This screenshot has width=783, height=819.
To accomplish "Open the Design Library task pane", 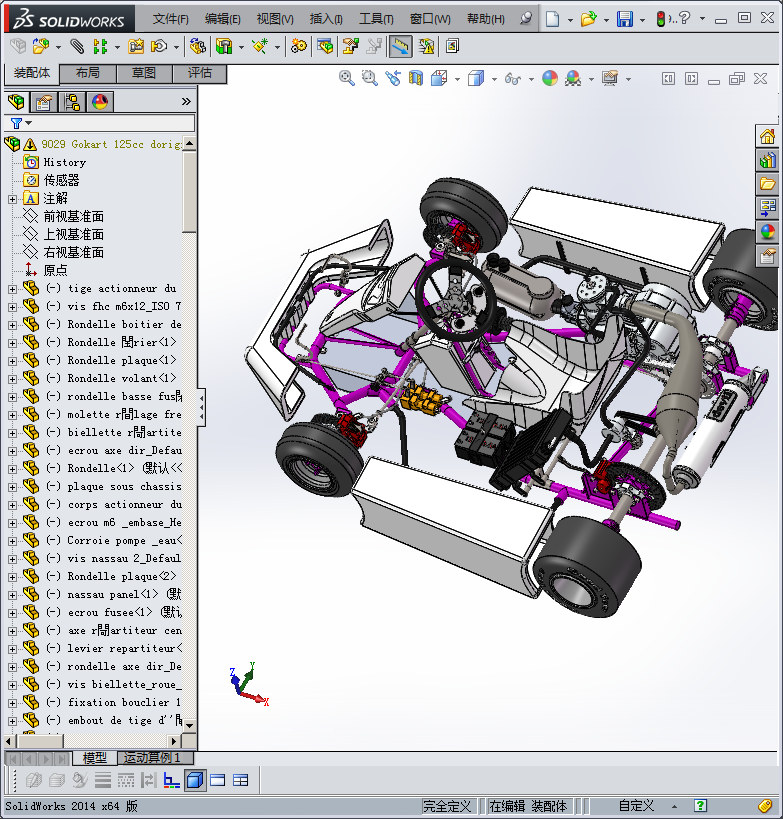I will [767, 160].
